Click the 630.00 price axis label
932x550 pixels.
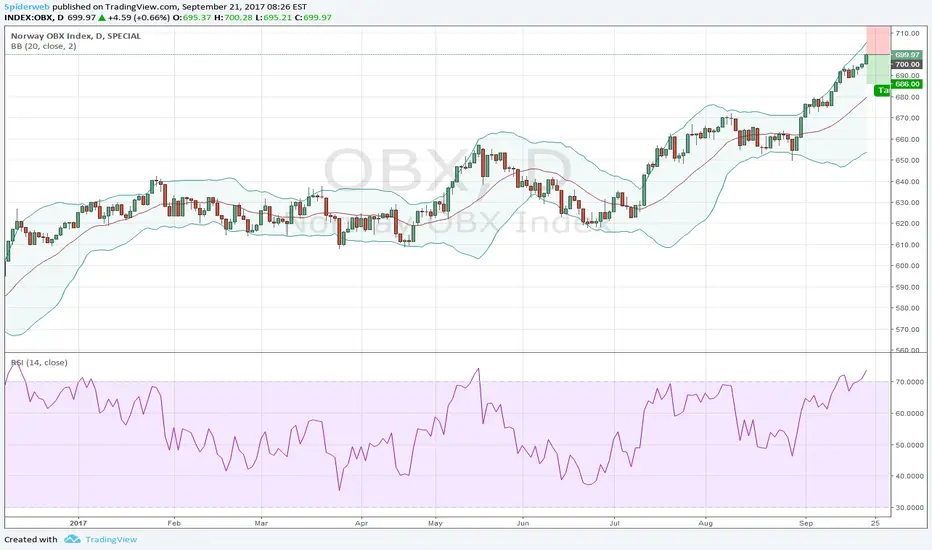(x=908, y=202)
